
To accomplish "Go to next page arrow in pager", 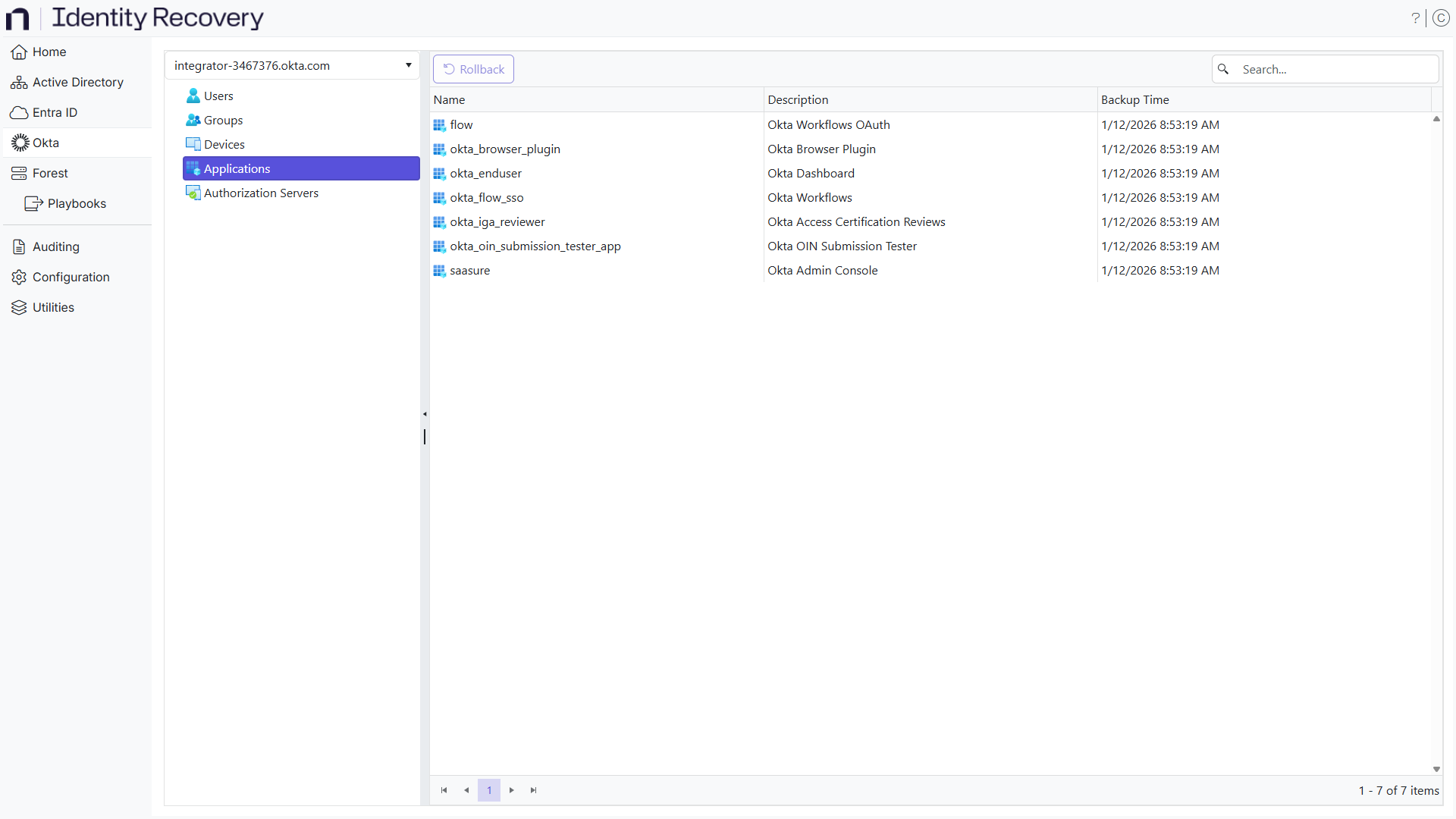I will click(512, 790).
